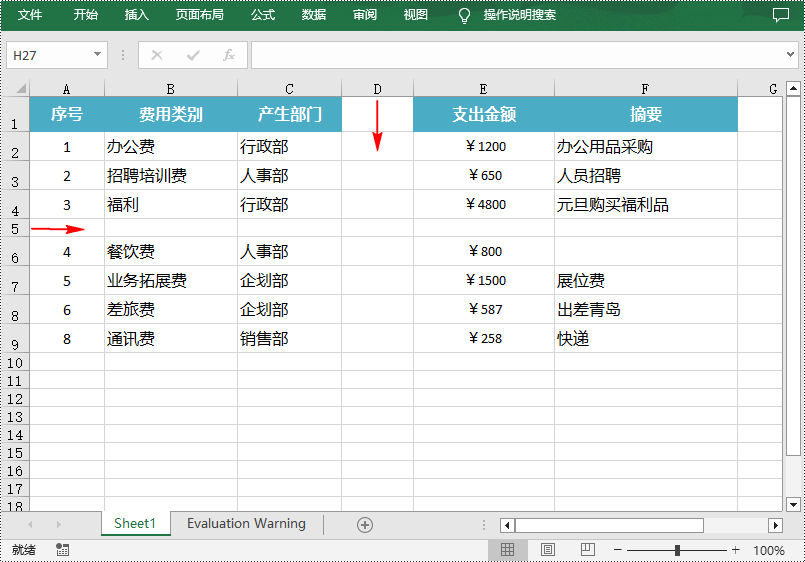This screenshot has width=805, height=562.
Task: Click the vertical scrollbar thumb
Action: click(793, 276)
